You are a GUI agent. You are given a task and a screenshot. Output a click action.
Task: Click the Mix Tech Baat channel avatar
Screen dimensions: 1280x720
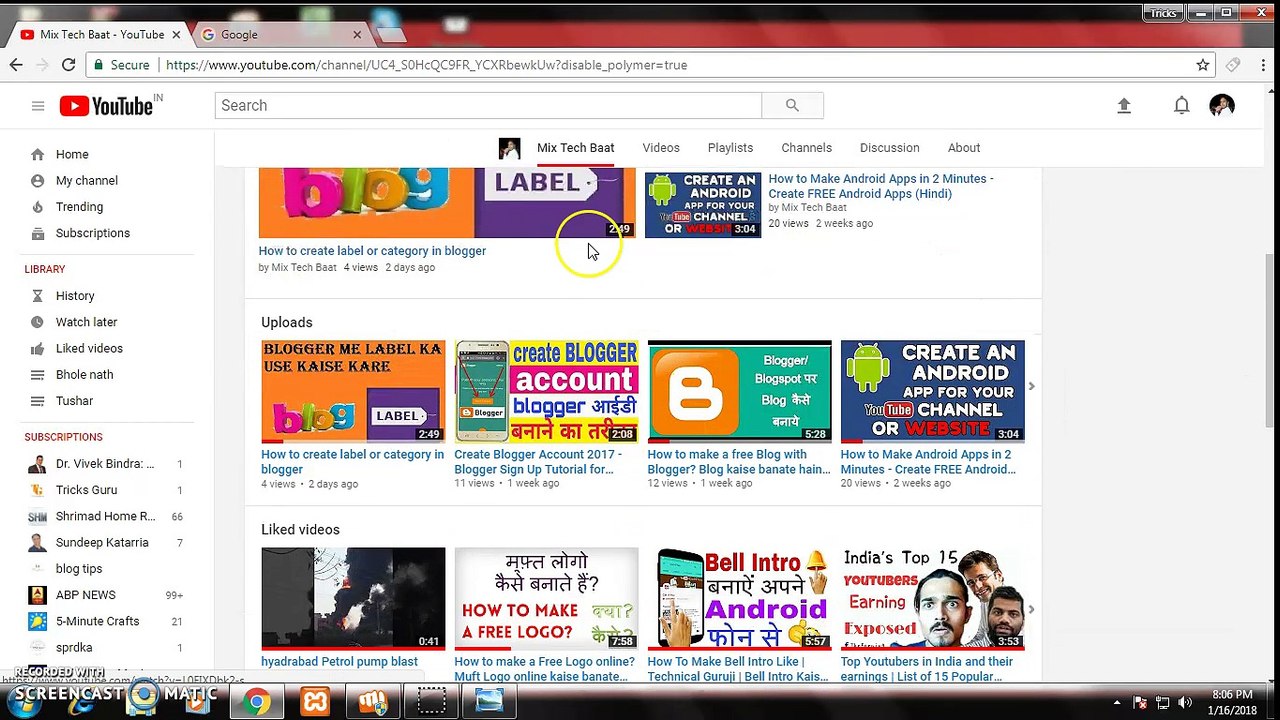click(x=510, y=148)
